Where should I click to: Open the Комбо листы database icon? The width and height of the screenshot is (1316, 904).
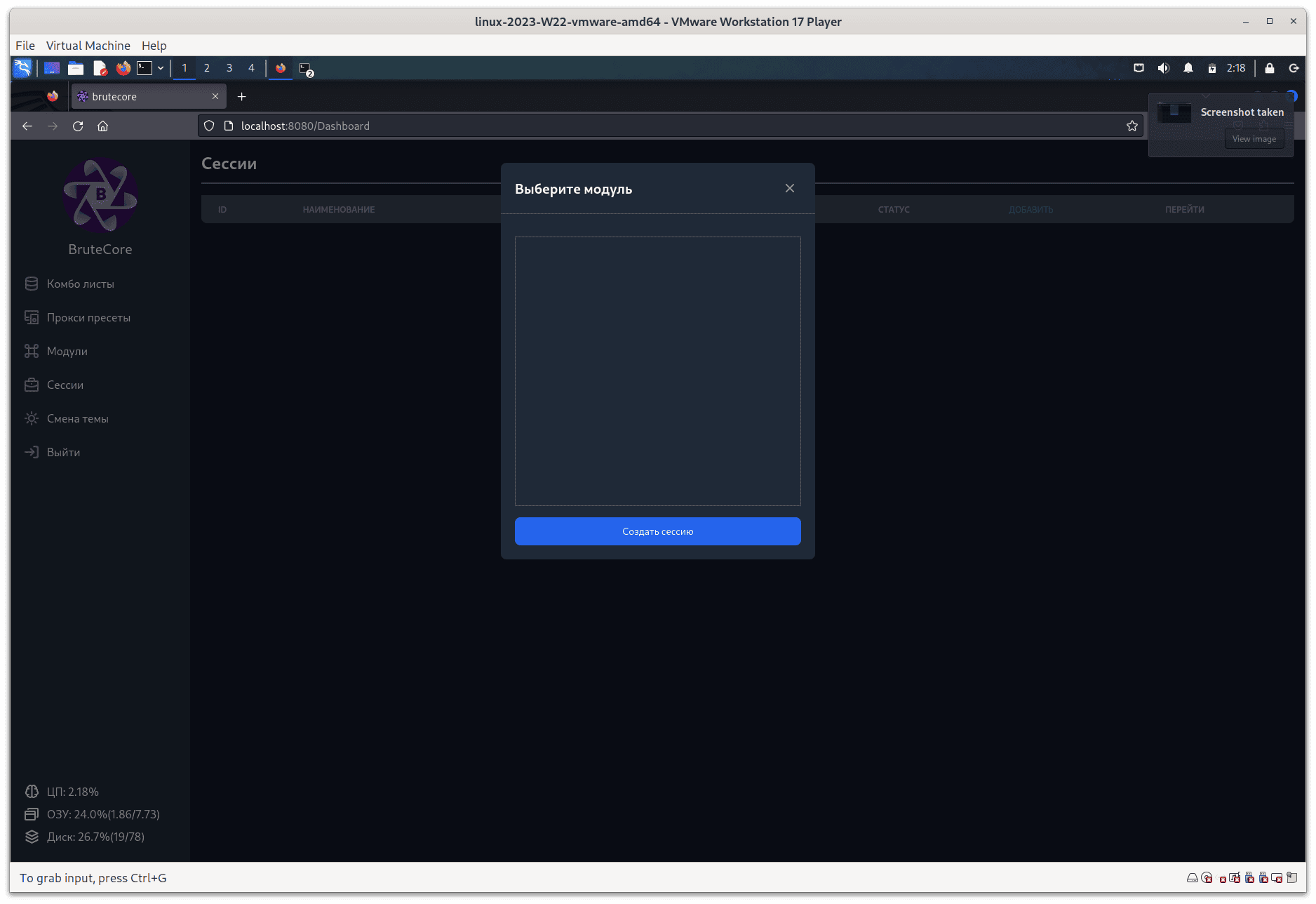point(32,284)
